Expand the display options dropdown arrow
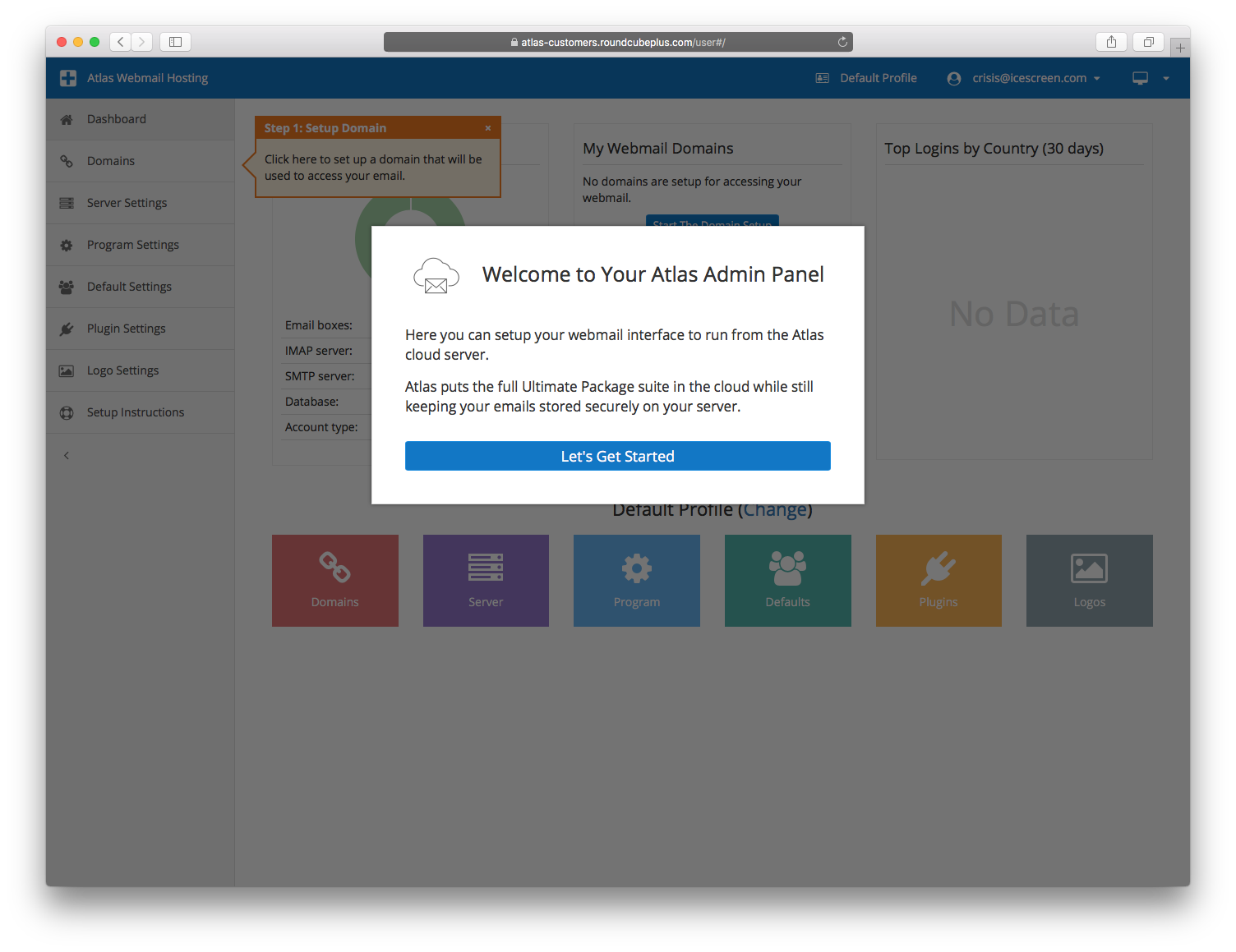Image resolution: width=1236 pixels, height=952 pixels. pos(1166,79)
